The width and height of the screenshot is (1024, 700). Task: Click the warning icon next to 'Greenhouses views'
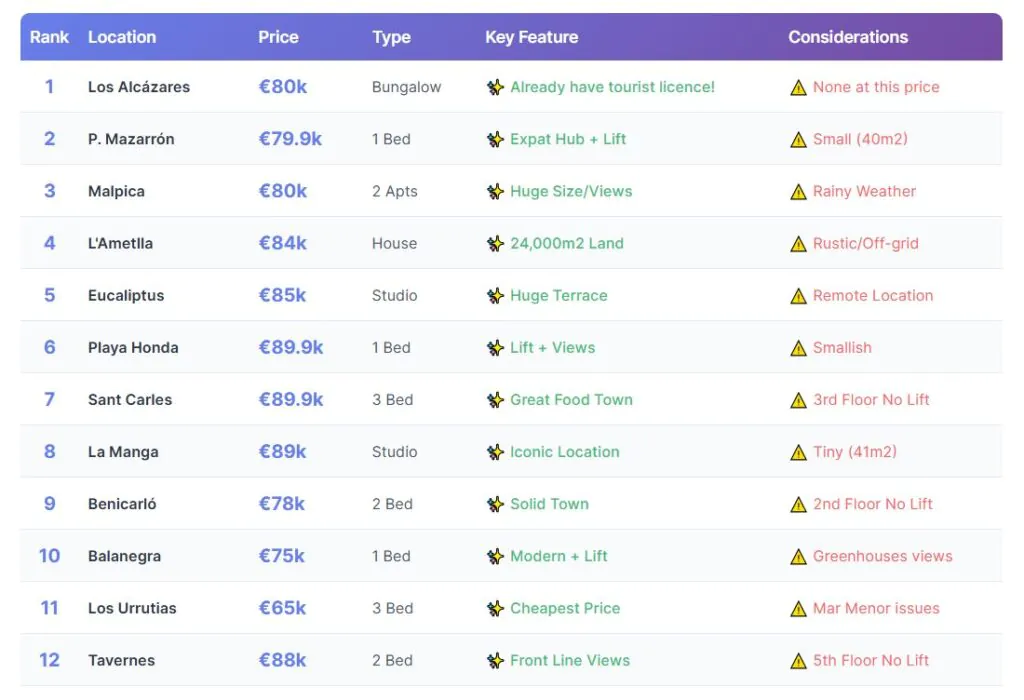tap(798, 556)
